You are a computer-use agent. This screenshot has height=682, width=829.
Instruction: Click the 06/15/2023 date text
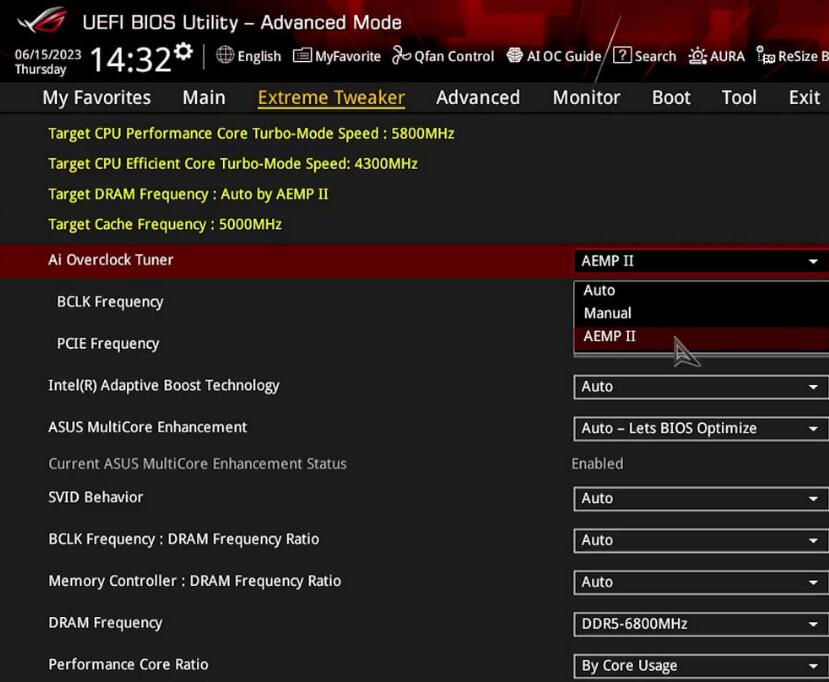tap(48, 54)
